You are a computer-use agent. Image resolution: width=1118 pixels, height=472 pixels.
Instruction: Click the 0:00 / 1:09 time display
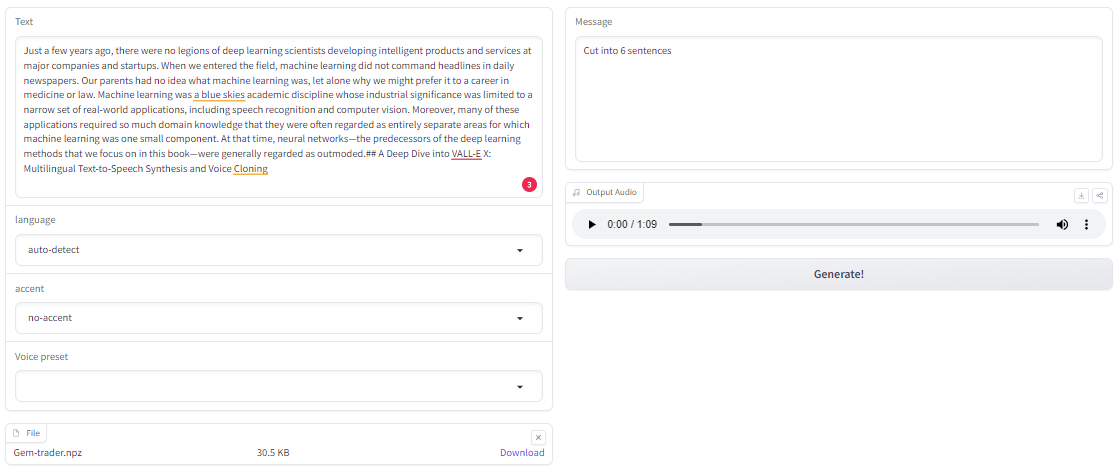coord(632,225)
